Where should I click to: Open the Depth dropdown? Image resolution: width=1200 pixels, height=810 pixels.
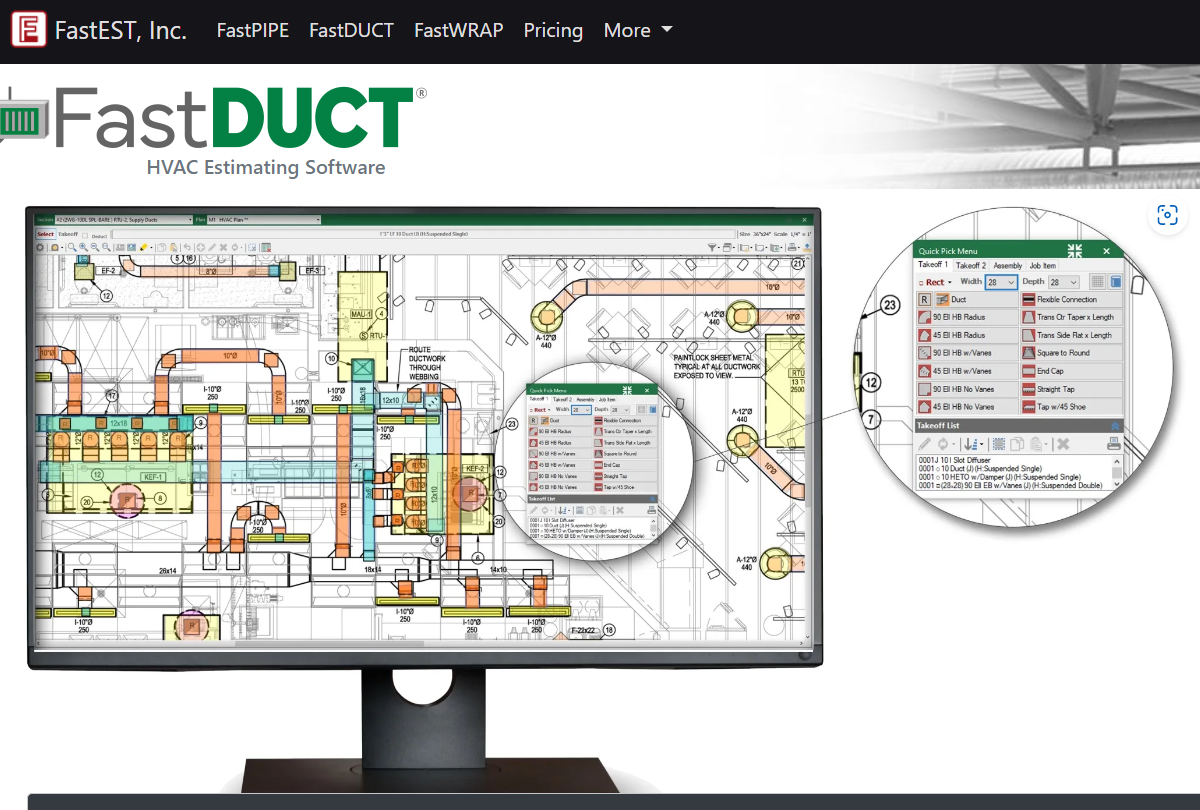1064,282
